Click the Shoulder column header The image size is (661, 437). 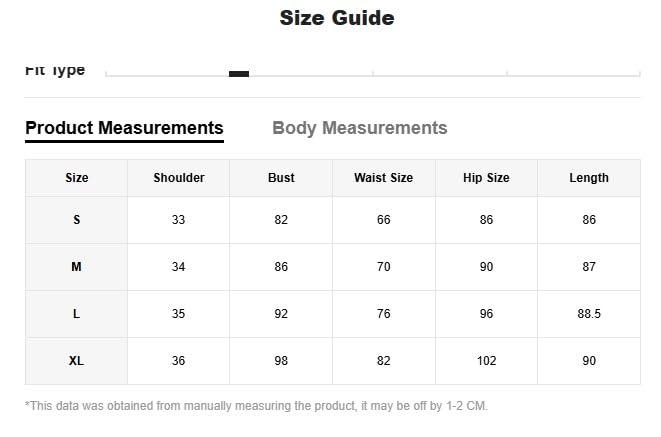tap(179, 178)
